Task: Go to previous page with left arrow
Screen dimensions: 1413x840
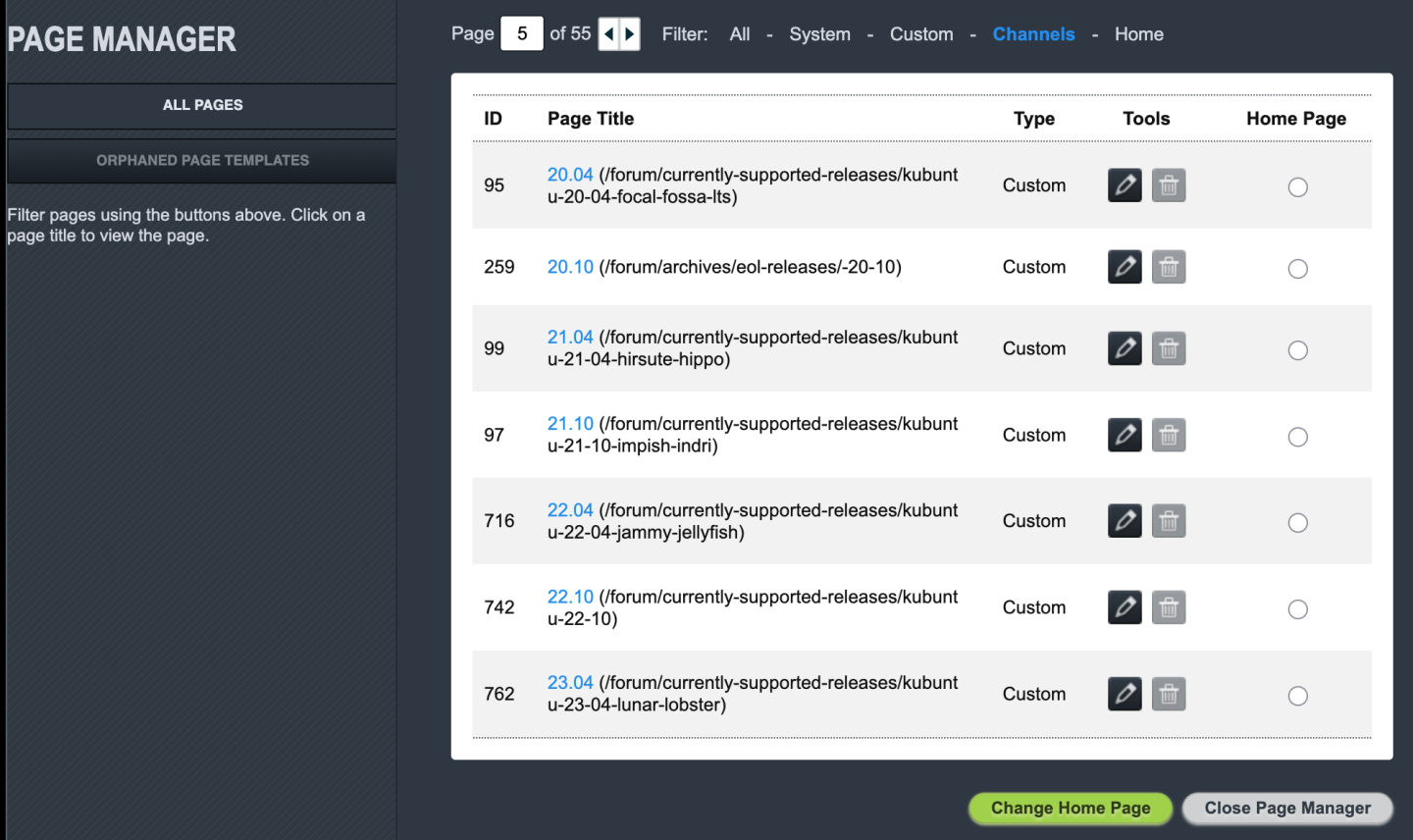Action: coord(608,34)
